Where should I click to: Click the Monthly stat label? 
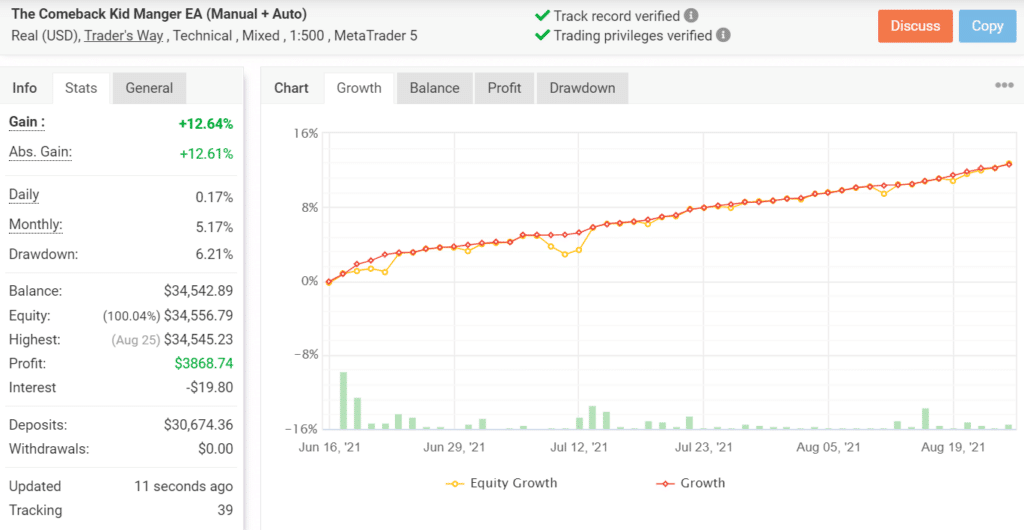tap(35, 225)
